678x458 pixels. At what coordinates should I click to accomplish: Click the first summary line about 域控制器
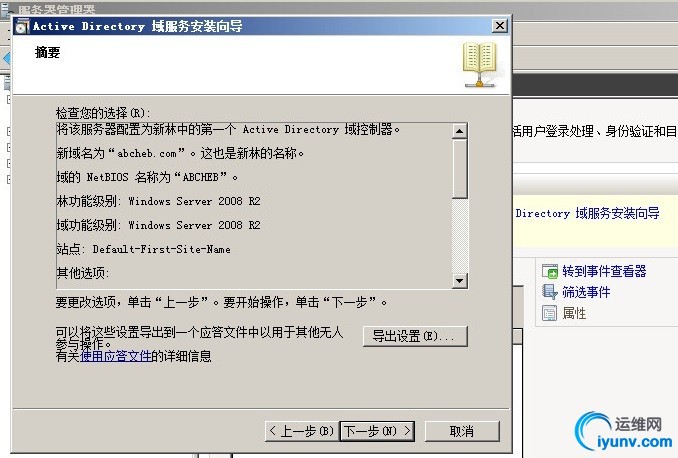tap(228, 129)
